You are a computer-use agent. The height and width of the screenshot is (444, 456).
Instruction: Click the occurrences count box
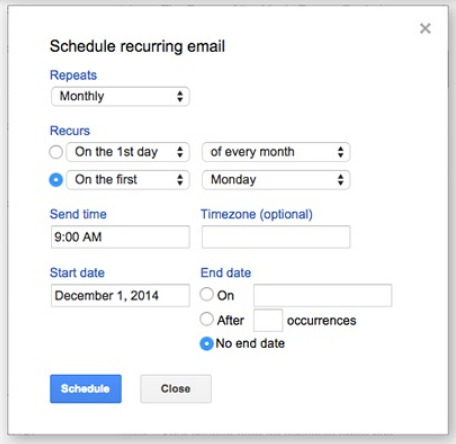268,320
